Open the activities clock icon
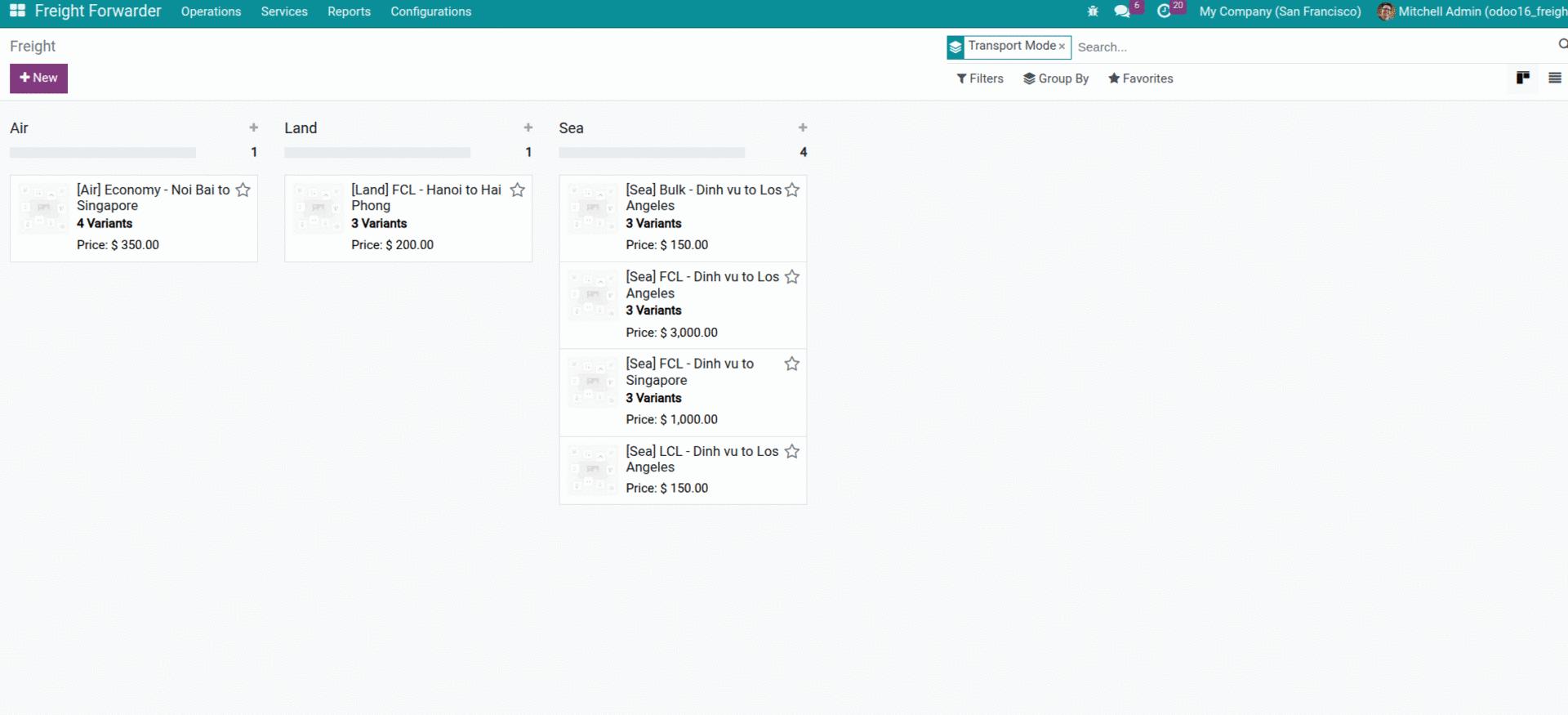Image resolution: width=1568 pixels, height=715 pixels. (x=1164, y=11)
